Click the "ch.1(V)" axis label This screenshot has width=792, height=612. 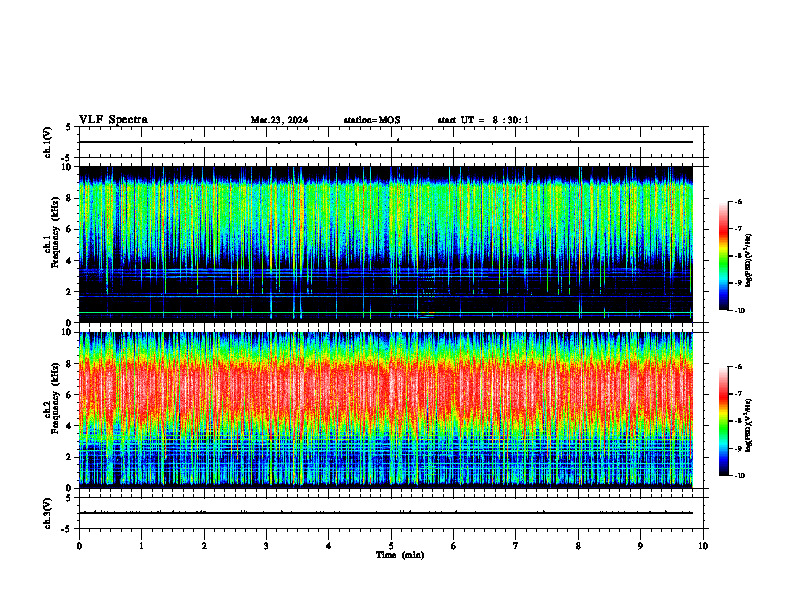click(x=48, y=142)
